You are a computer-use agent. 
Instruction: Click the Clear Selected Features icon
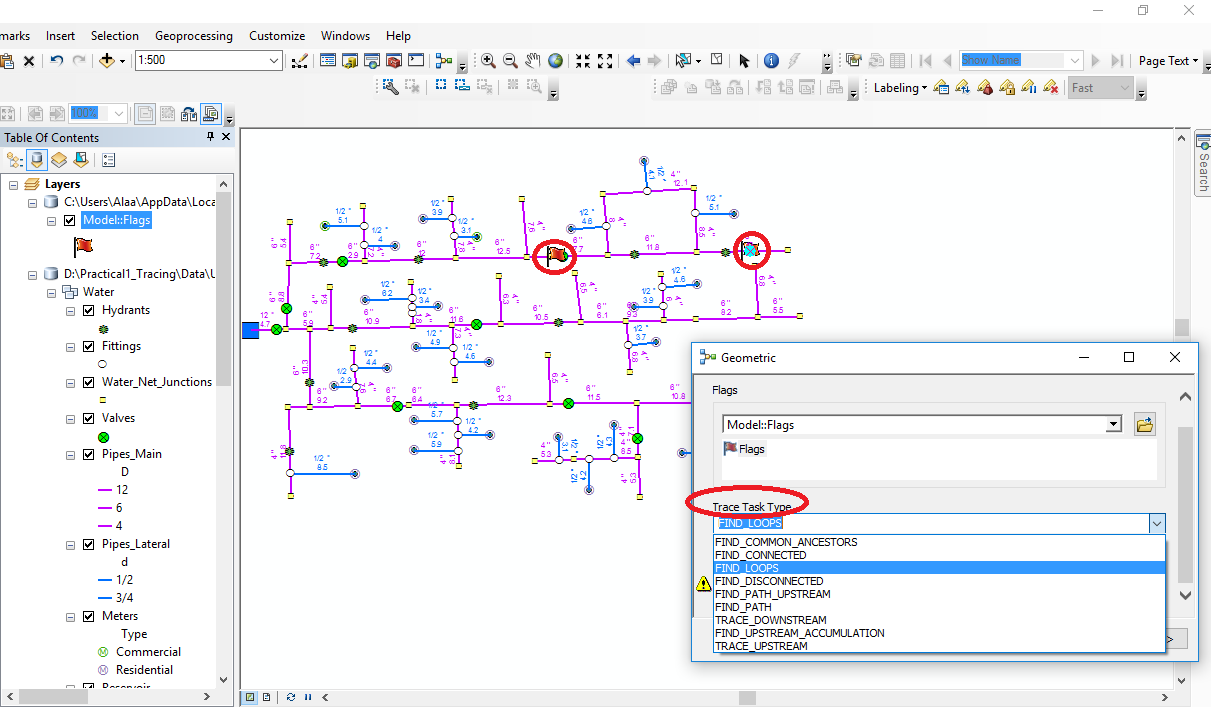click(717, 61)
